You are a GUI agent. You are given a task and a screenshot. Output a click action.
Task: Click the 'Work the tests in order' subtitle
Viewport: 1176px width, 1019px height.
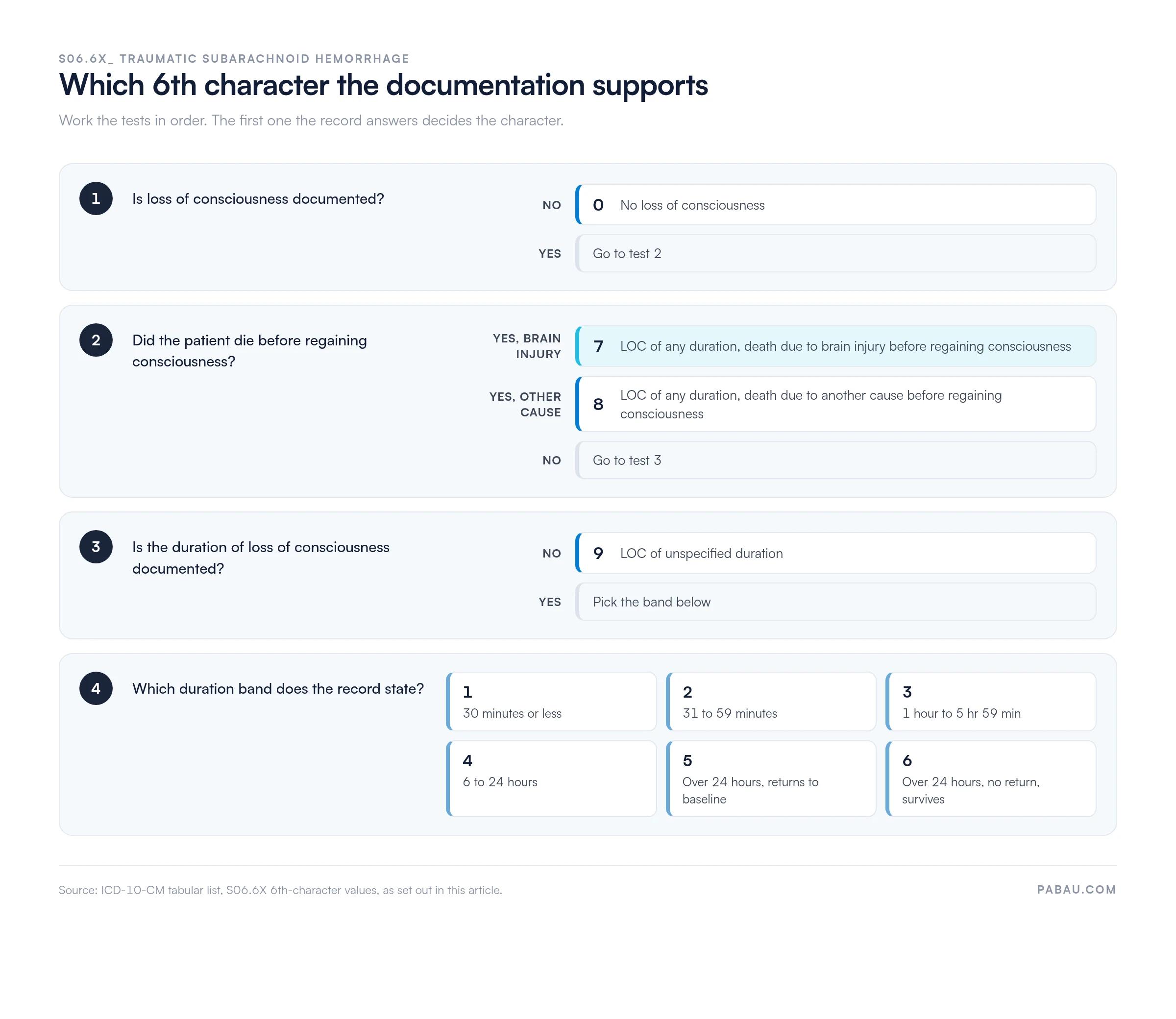click(x=311, y=121)
